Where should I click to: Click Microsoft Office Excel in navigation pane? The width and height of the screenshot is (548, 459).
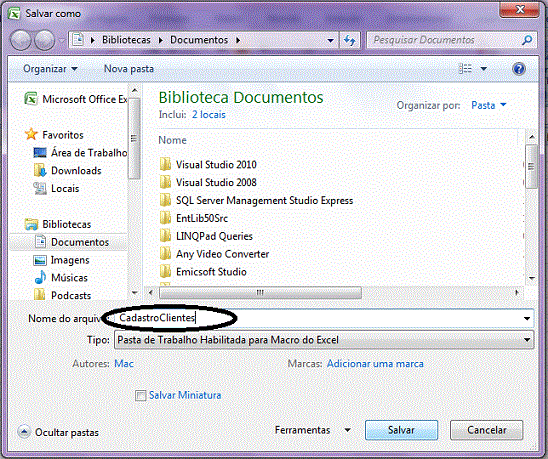click(x=76, y=99)
